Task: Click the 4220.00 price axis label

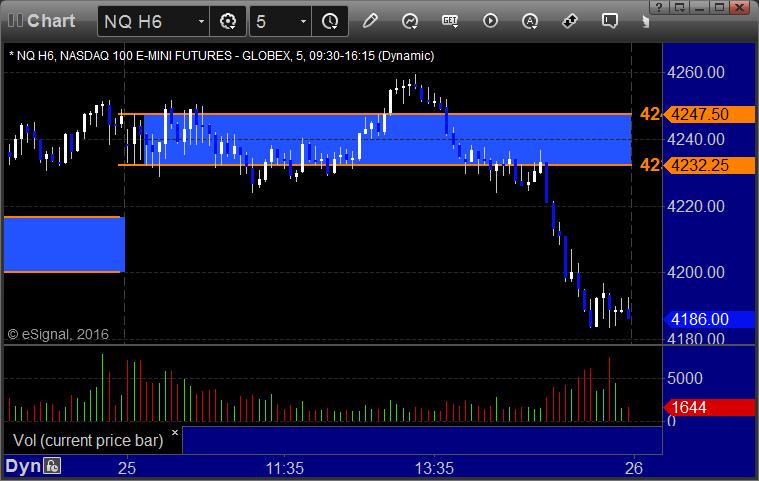Action: [x=696, y=206]
